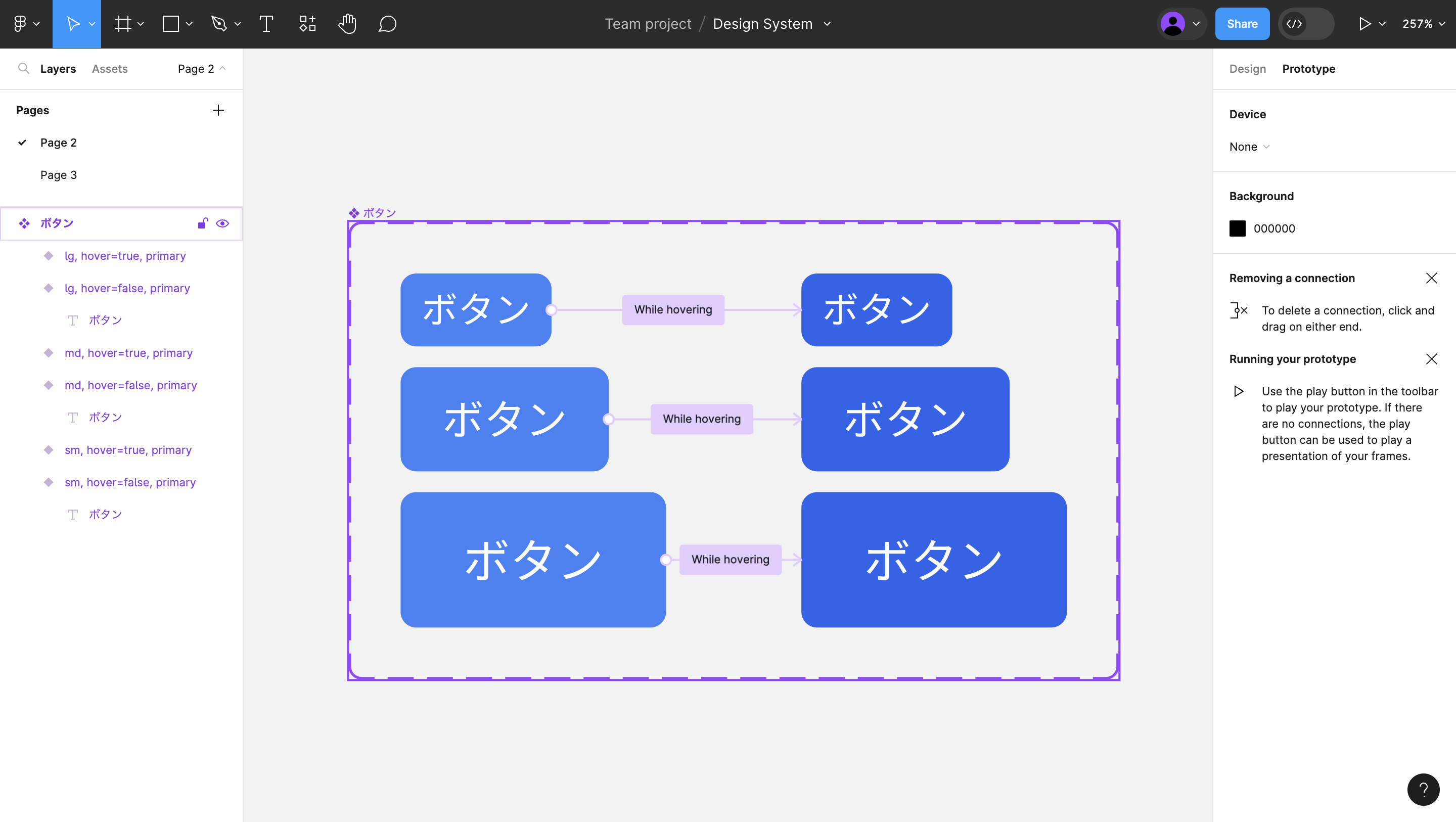Screen dimensions: 1456x822
Task: Select the Hand tool
Action: (347, 24)
